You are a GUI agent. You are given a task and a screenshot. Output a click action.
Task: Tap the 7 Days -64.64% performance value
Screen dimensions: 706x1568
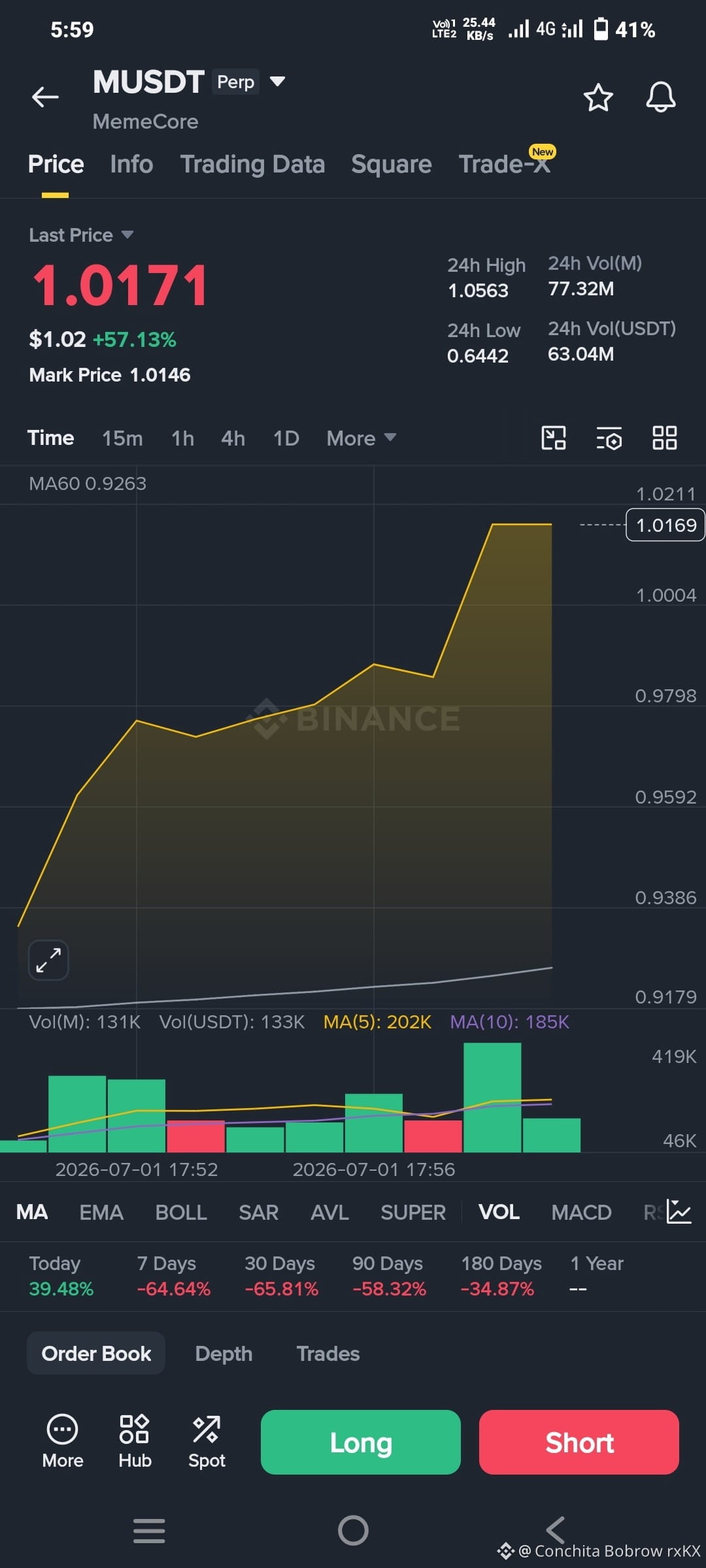point(174,1289)
